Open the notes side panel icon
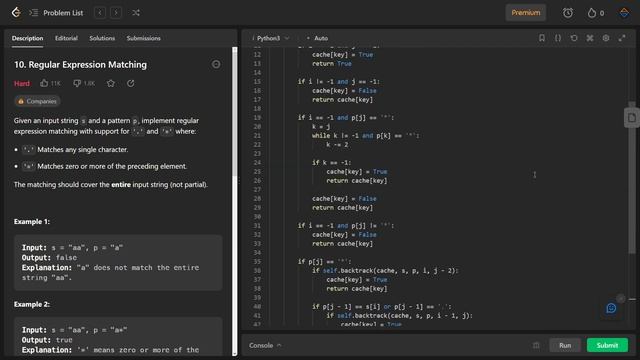Viewport: 640px width, 360px height. tap(632, 118)
